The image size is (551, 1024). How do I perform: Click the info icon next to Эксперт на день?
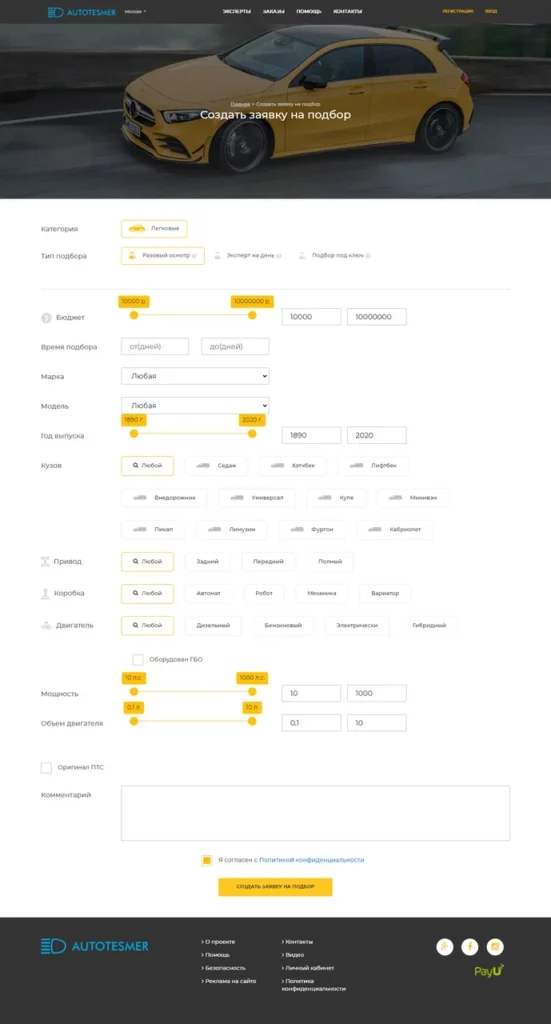pyautogui.click(x=279, y=256)
